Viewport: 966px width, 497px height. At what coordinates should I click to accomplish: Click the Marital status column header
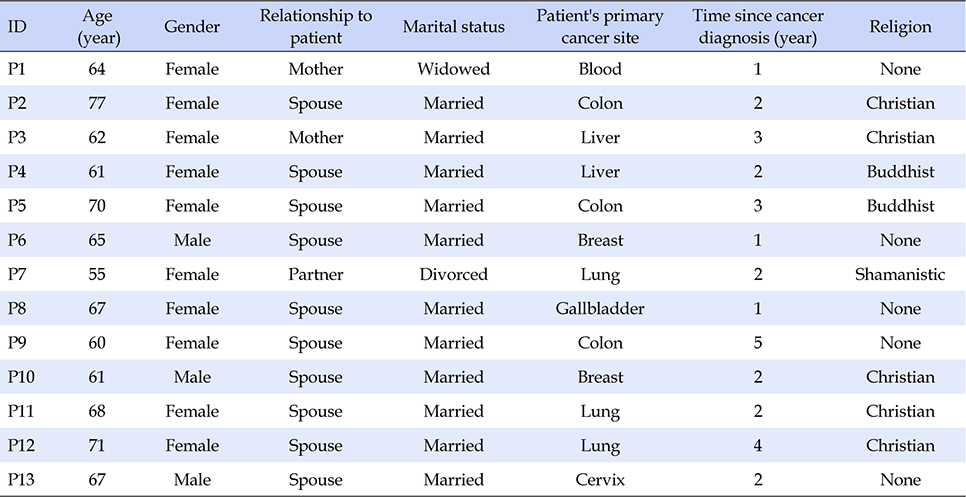point(453,27)
